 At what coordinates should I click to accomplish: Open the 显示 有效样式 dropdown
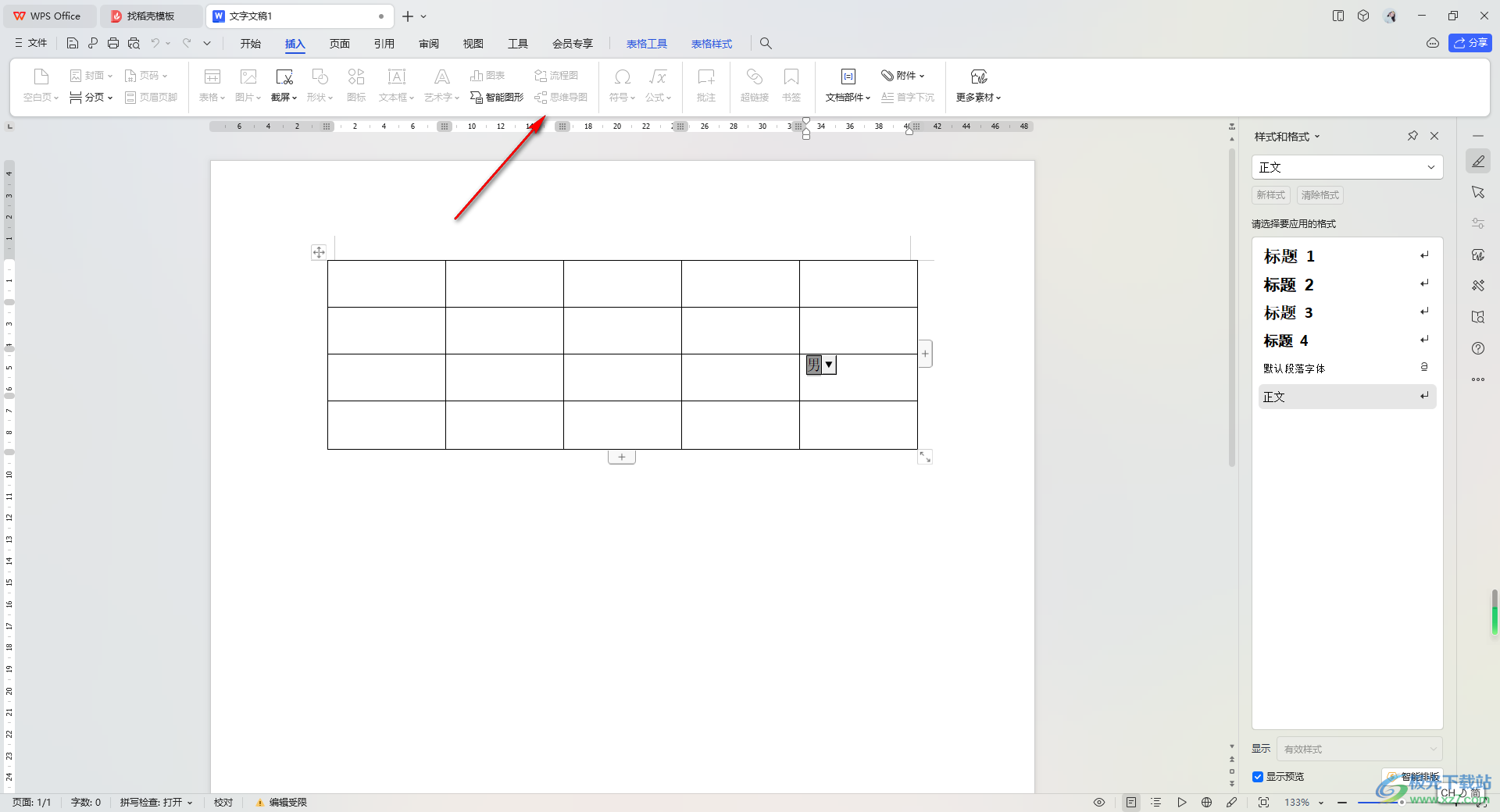click(1359, 749)
